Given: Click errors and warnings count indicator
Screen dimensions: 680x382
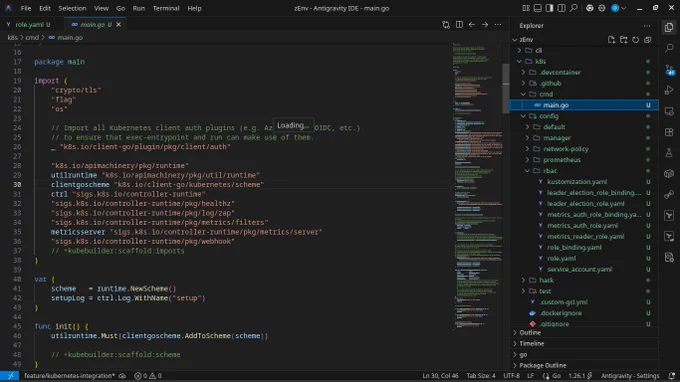Looking at the screenshot, I should coord(148,376).
